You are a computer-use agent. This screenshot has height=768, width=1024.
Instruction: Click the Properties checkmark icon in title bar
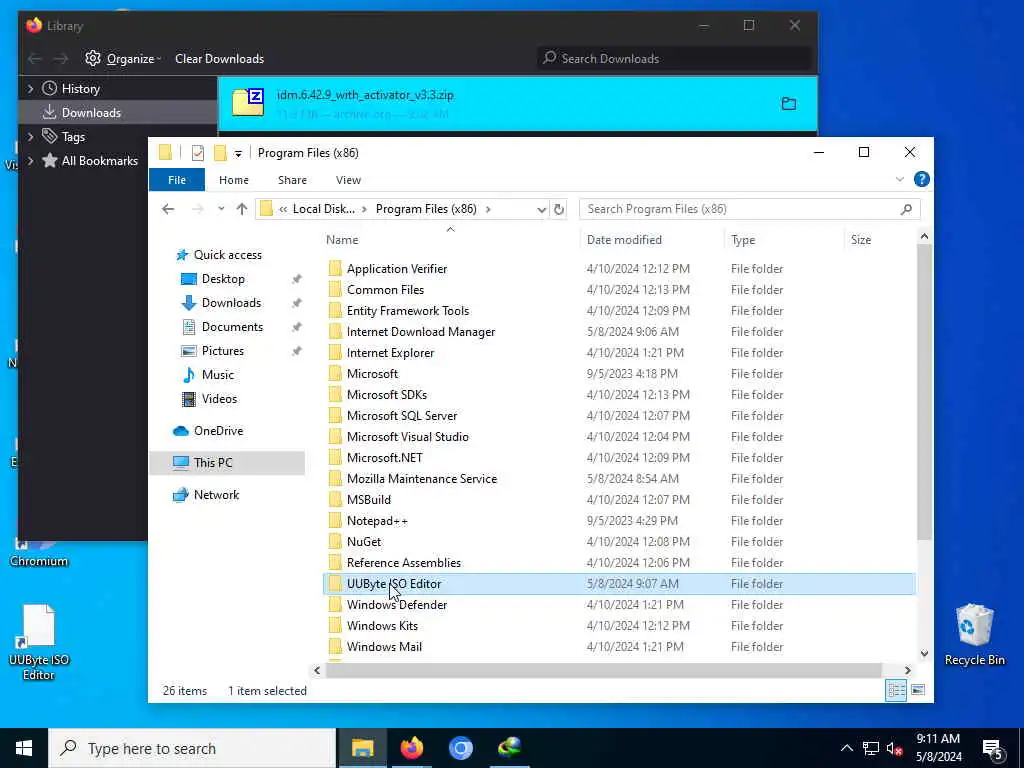(x=198, y=153)
